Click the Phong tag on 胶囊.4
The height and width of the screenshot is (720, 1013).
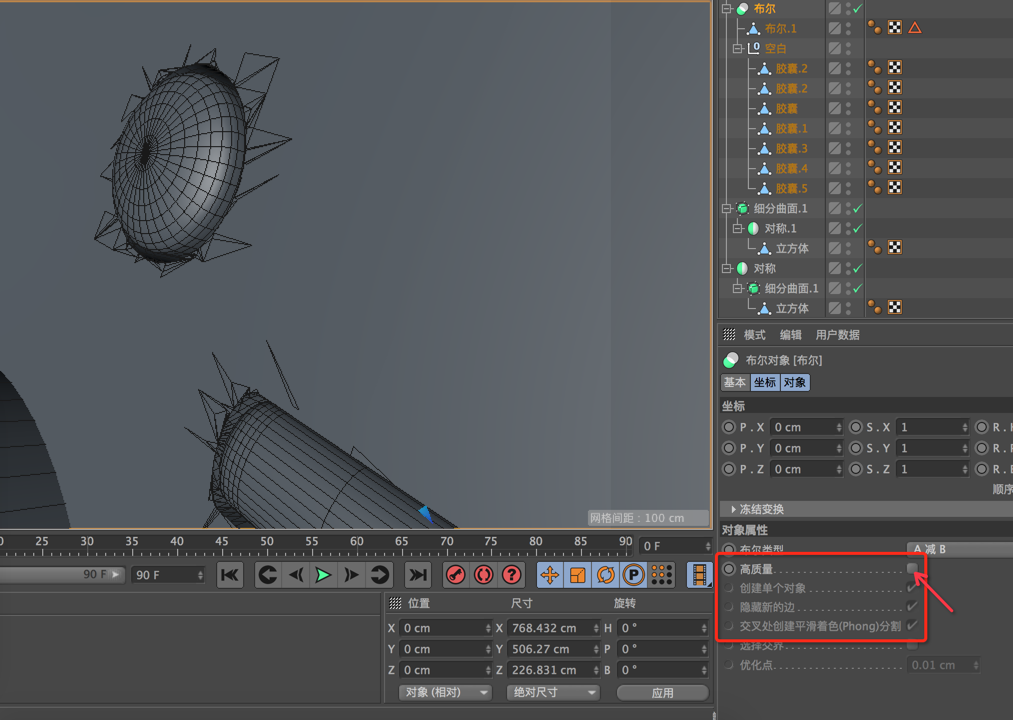[874, 167]
